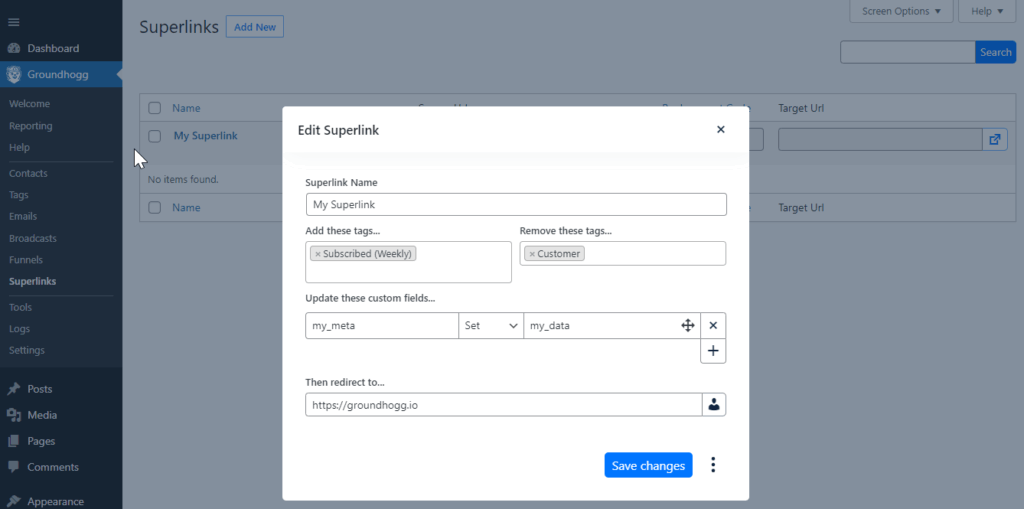The width and height of the screenshot is (1024, 509).
Task: Open Groundhogg Help submenu item
Action: pos(20,147)
